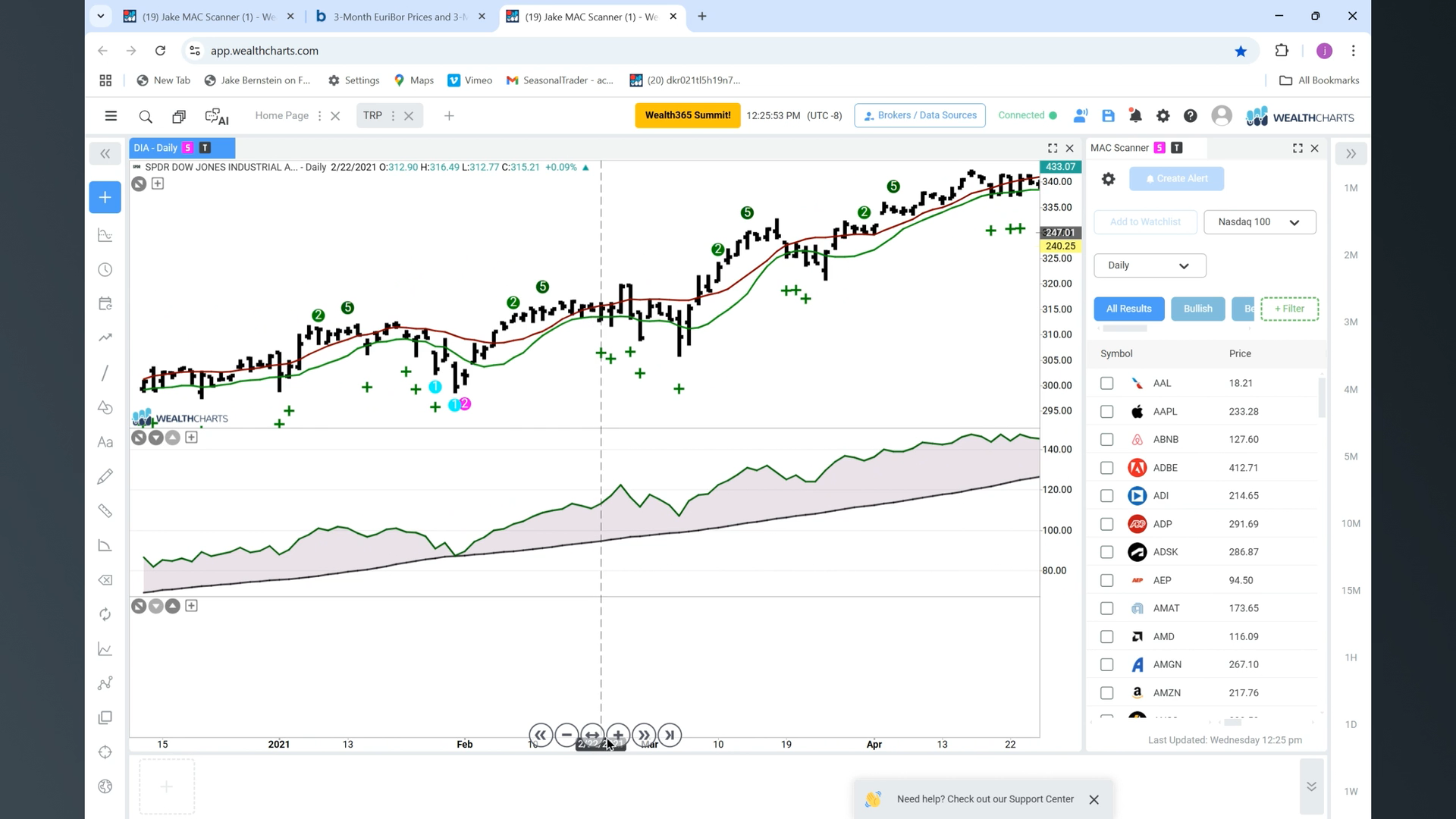
Task: Check the AAPL row checkbox
Action: 1107,412
